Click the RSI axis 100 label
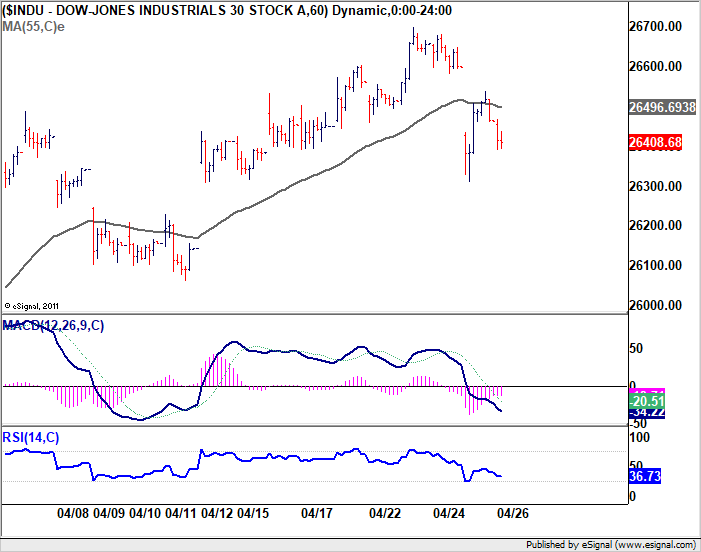The image size is (701, 552). pyautogui.click(x=639, y=437)
